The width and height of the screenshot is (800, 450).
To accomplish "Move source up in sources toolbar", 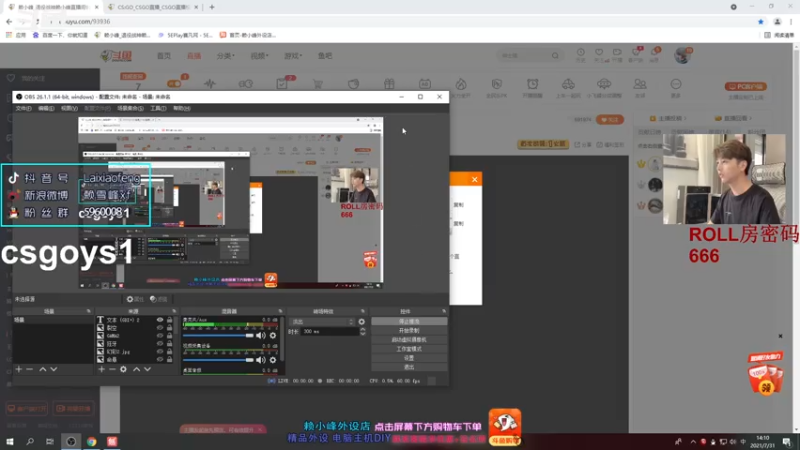I will tap(136, 369).
